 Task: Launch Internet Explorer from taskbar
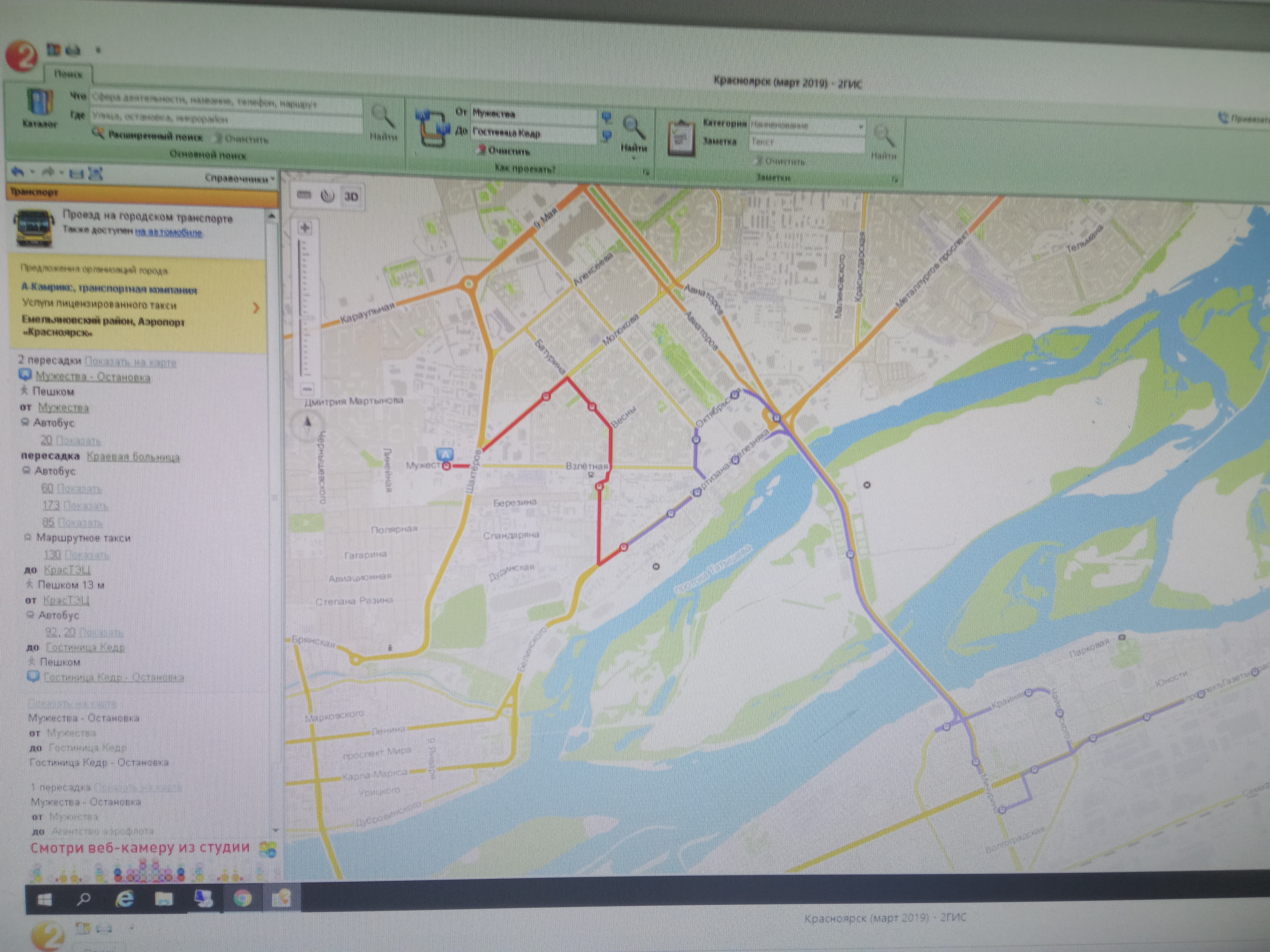(x=125, y=899)
